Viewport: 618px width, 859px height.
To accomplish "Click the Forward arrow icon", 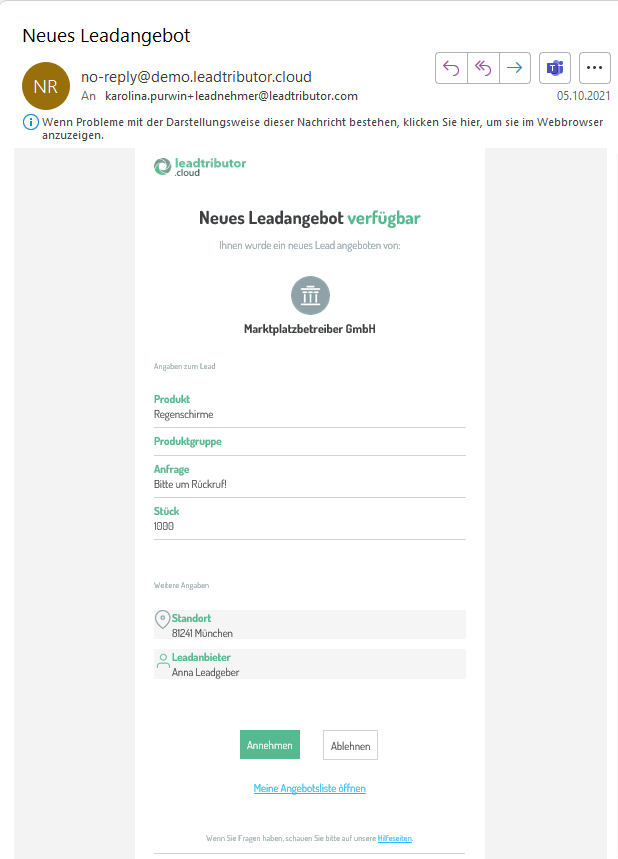I will pyautogui.click(x=515, y=68).
